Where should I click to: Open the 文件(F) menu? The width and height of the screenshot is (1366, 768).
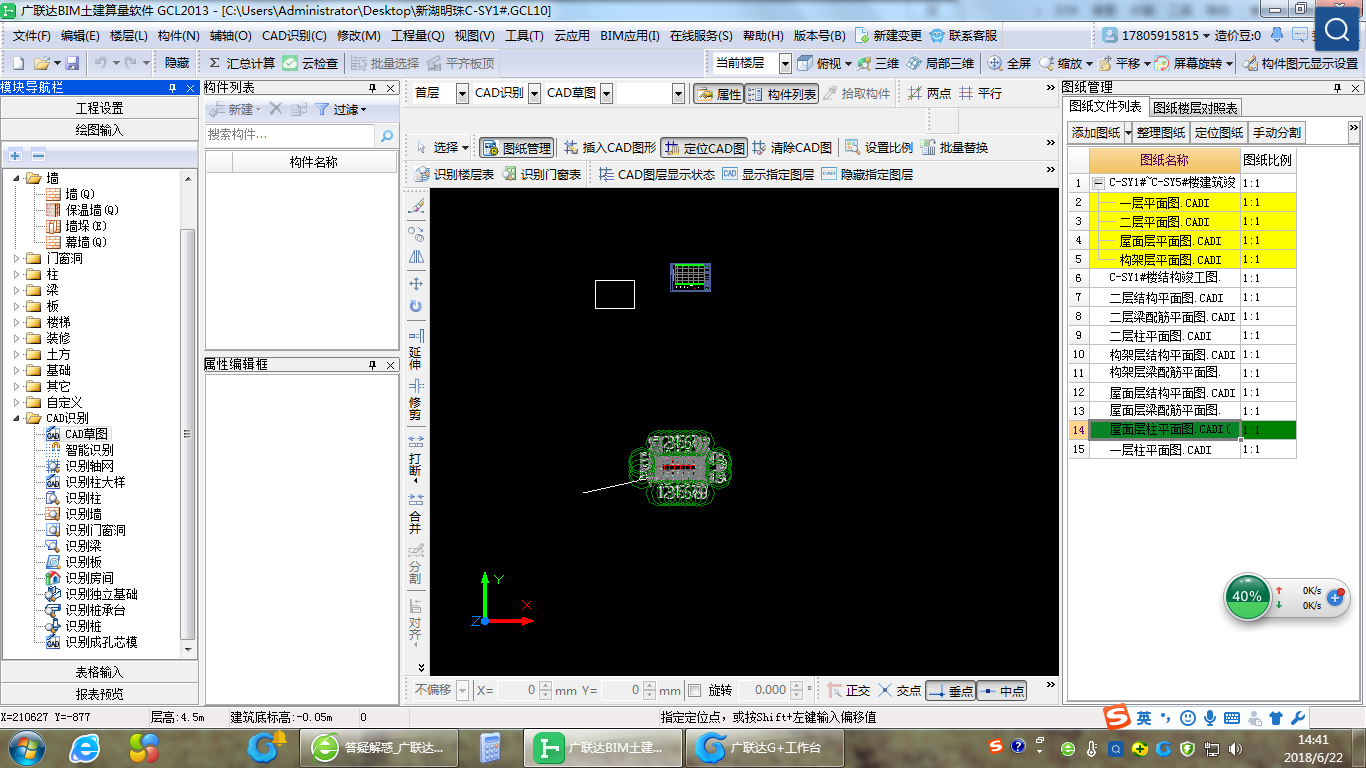pyautogui.click(x=31, y=35)
